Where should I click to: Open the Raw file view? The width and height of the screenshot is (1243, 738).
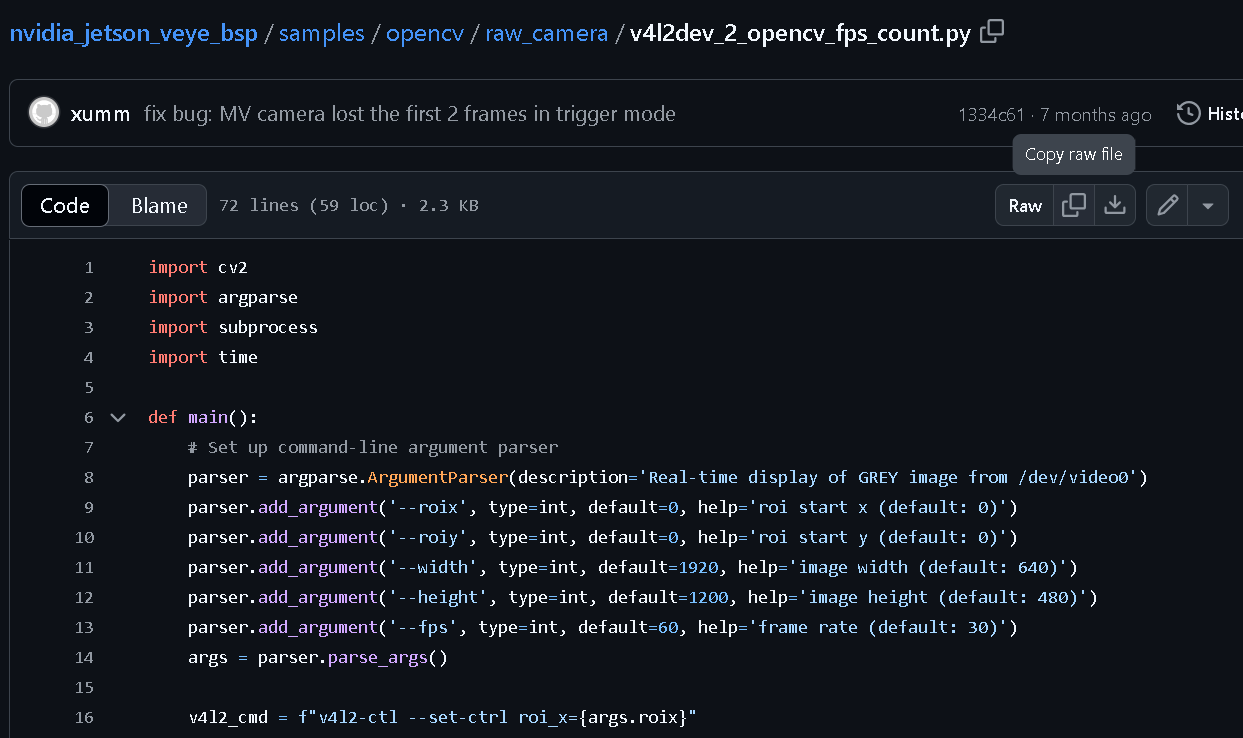click(x=1025, y=205)
